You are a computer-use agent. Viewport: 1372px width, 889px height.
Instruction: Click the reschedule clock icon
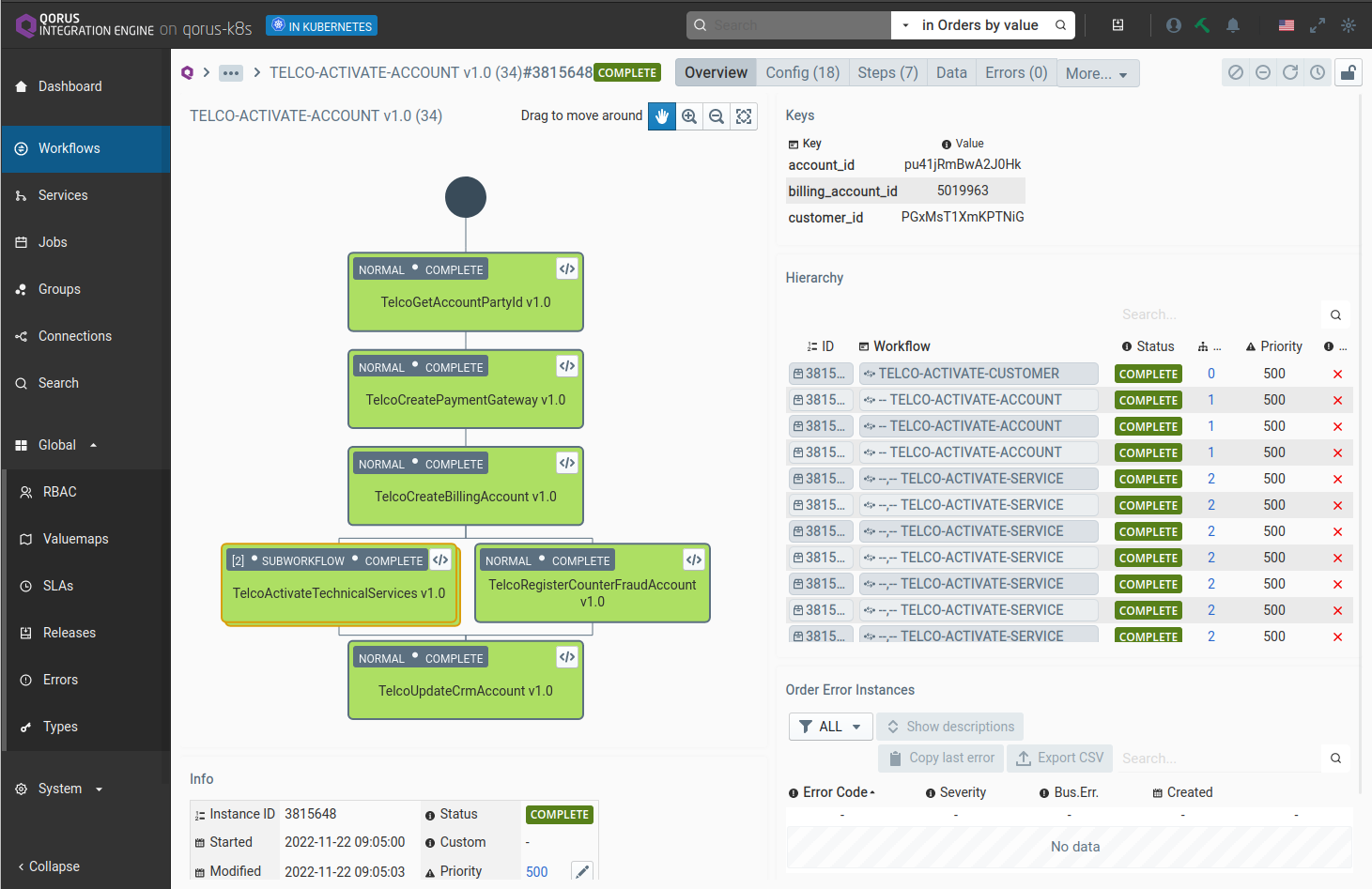click(1318, 72)
